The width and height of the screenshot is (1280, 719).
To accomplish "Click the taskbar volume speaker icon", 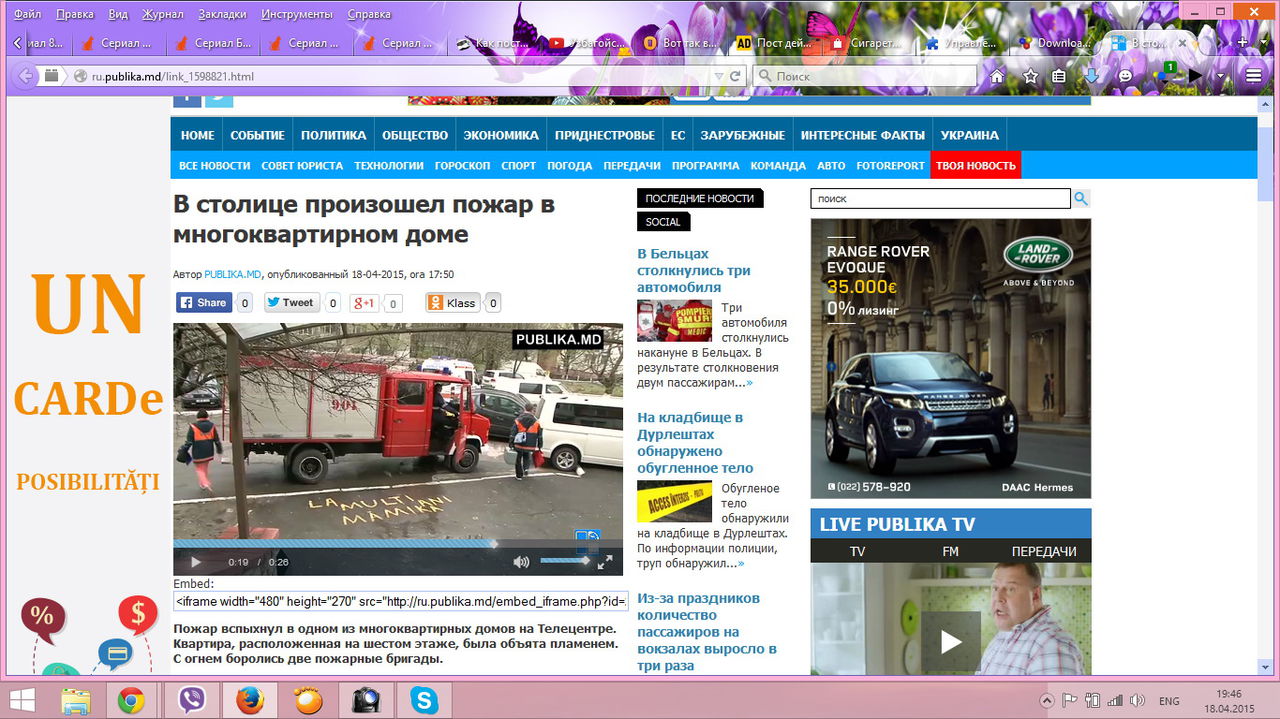I will click(1136, 701).
